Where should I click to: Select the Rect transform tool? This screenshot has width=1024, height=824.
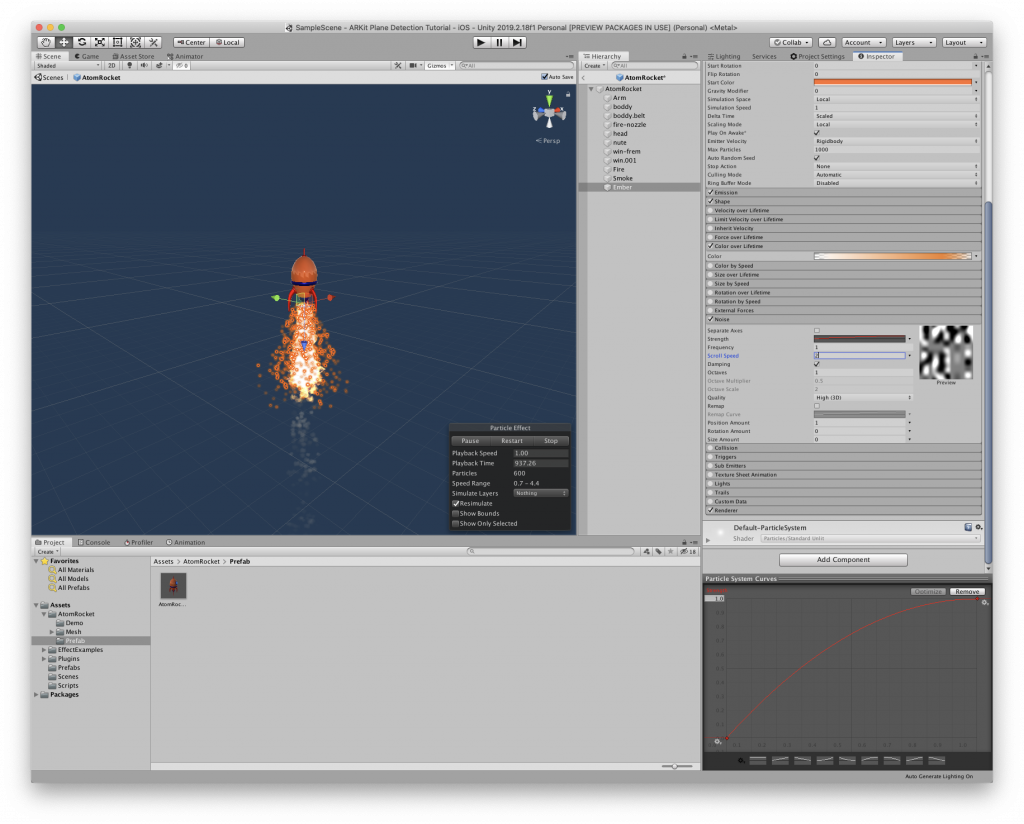118,42
